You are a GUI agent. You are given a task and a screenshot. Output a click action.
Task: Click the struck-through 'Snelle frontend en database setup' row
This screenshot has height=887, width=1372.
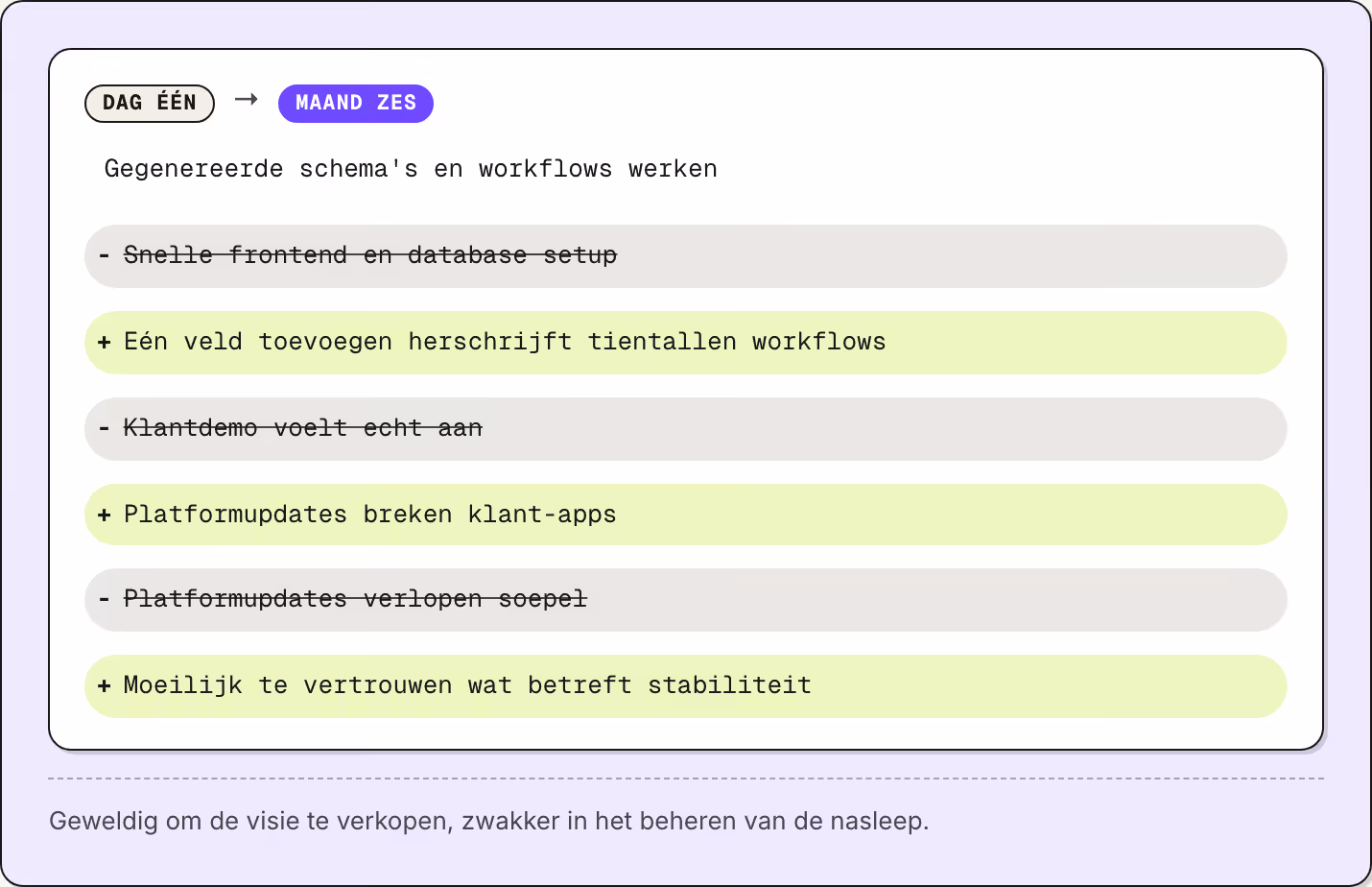(x=686, y=256)
